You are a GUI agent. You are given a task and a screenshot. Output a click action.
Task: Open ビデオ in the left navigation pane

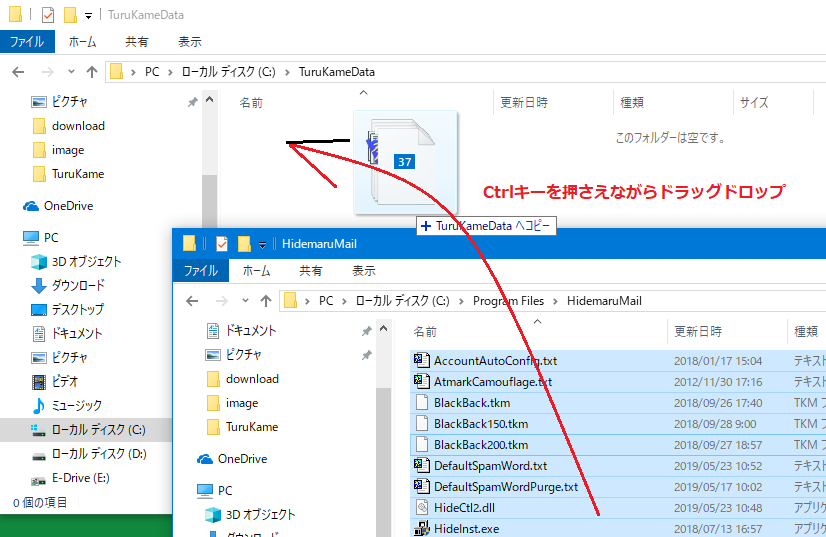66,381
